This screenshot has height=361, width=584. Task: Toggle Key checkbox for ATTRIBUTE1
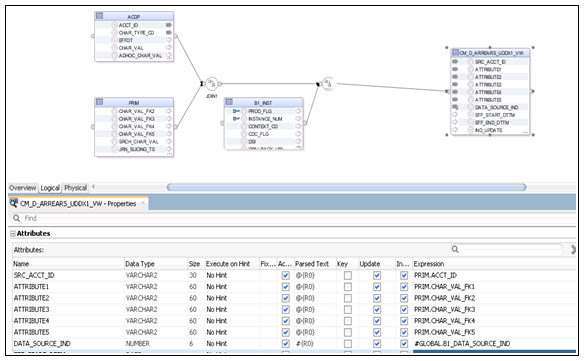coord(347,287)
